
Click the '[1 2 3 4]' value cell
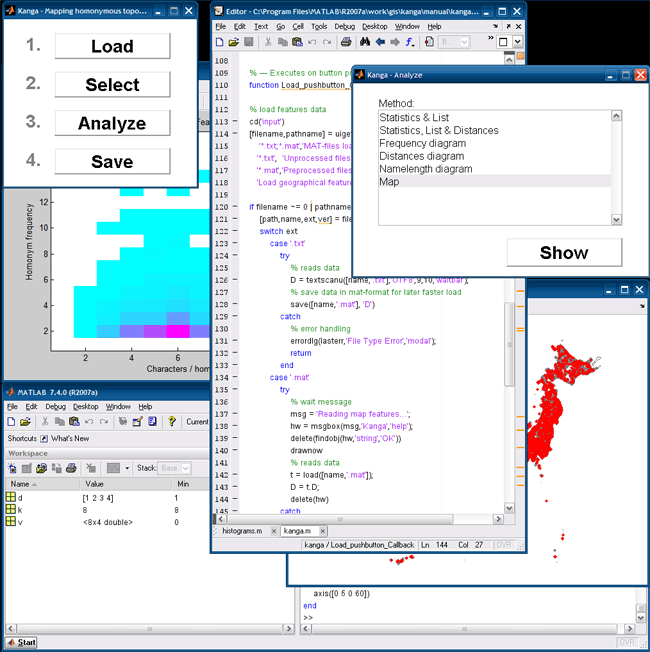(98, 498)
